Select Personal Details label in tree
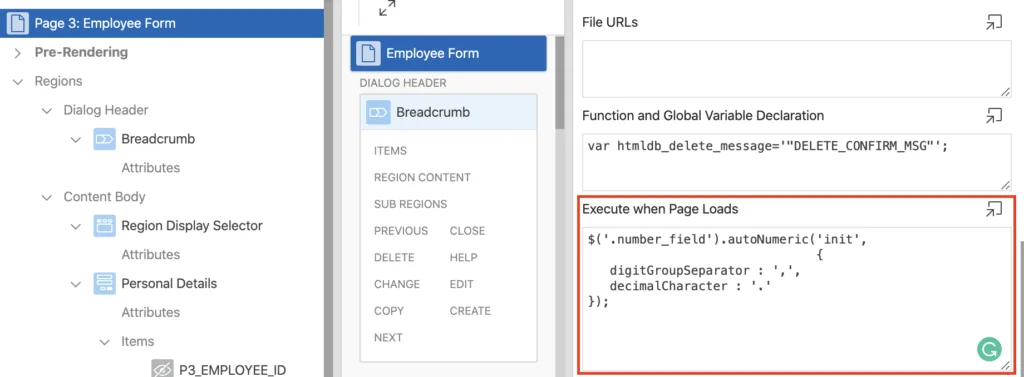The image size is (1024, 377). click(169, 284)
